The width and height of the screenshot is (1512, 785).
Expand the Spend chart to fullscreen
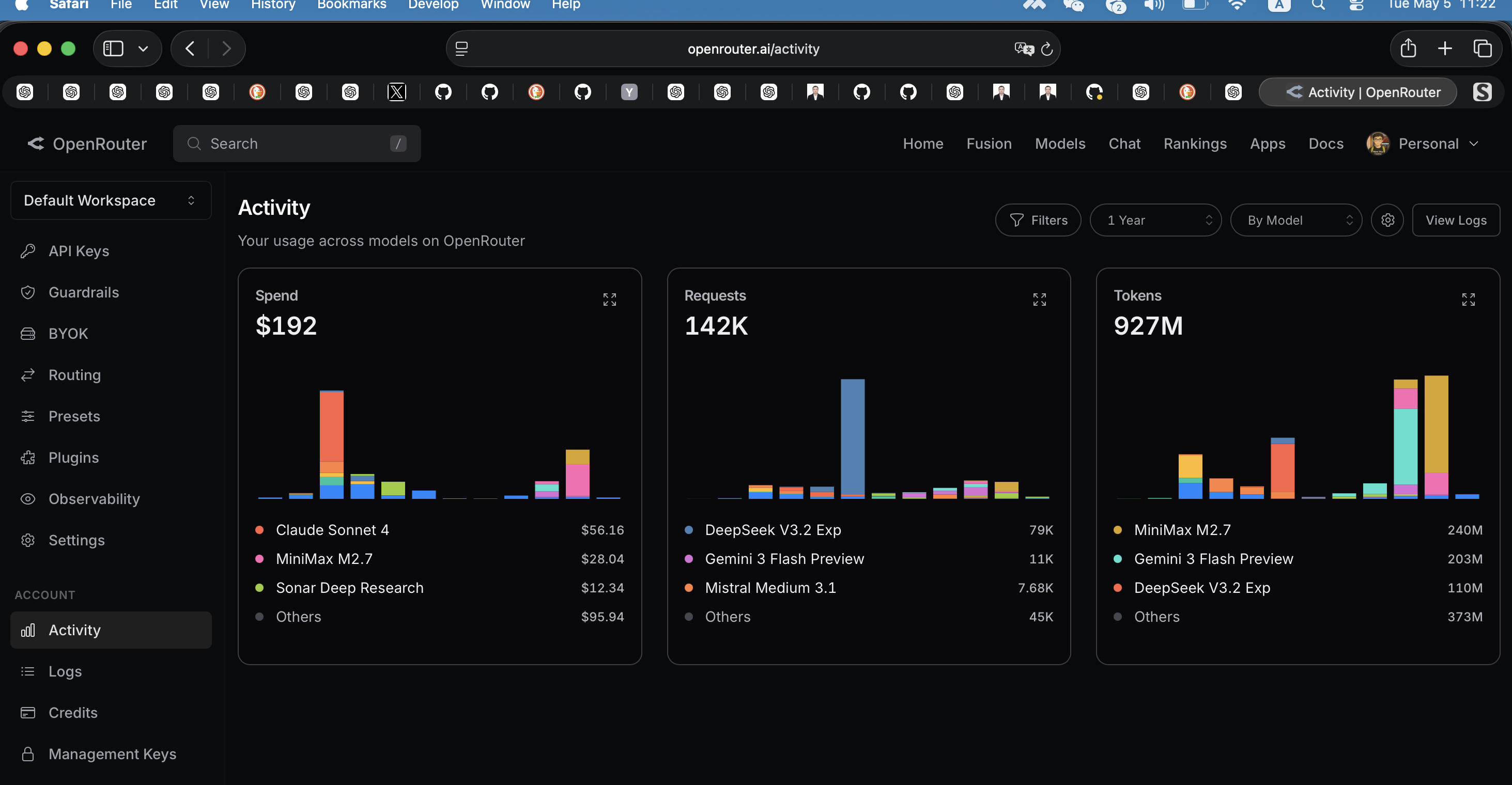609,300
